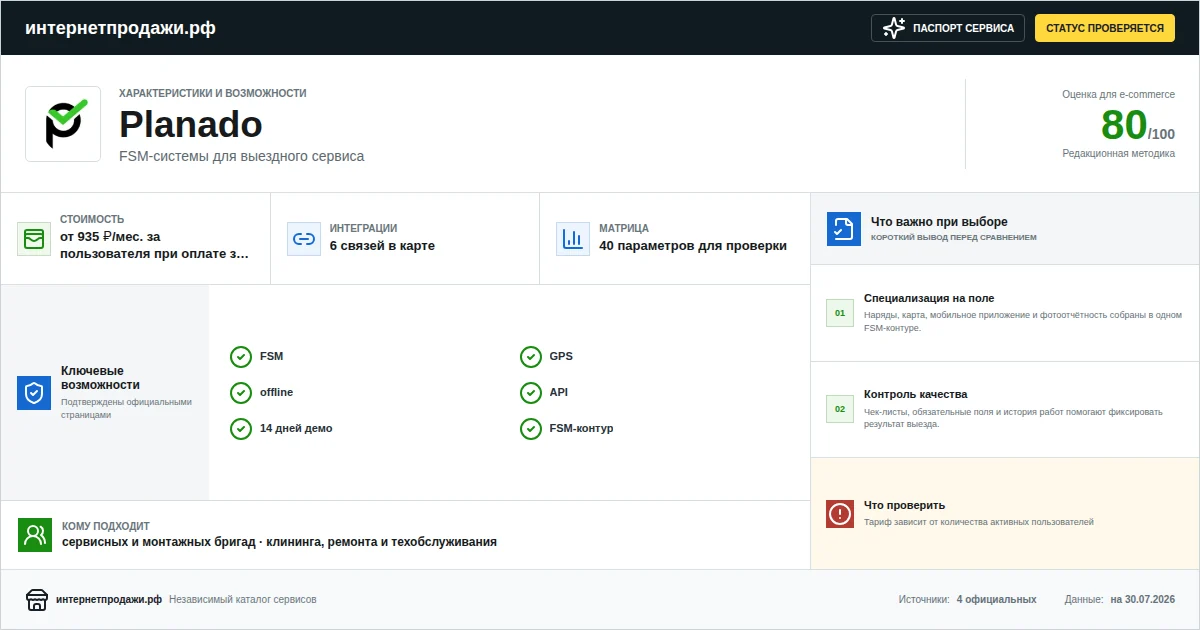Click the Стоимость label
This screenshot has height=630, width=1200.
pyautogui.click(x=92, y=219)
